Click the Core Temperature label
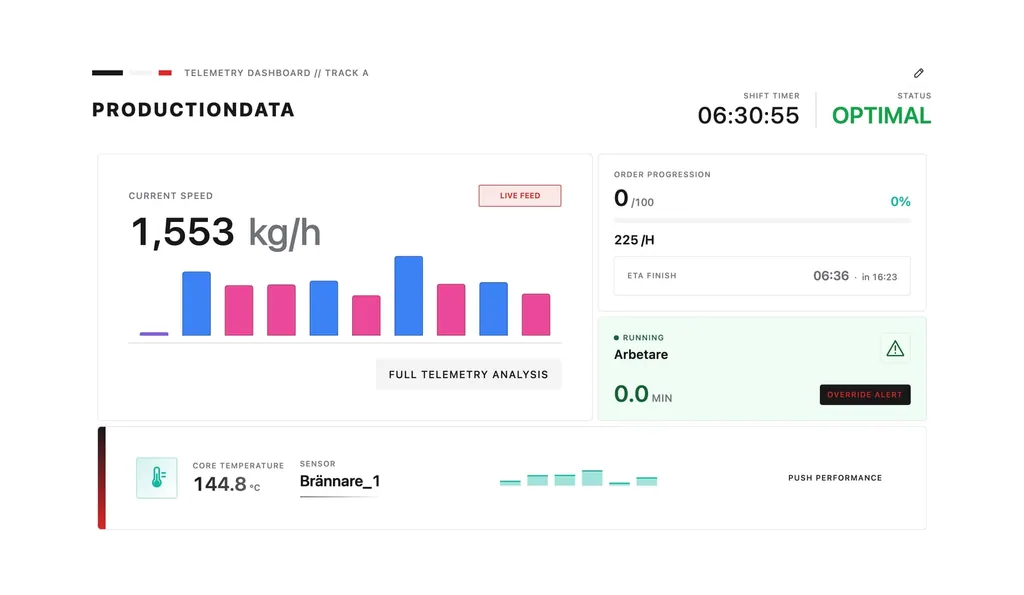 click(x=238, y=466)
